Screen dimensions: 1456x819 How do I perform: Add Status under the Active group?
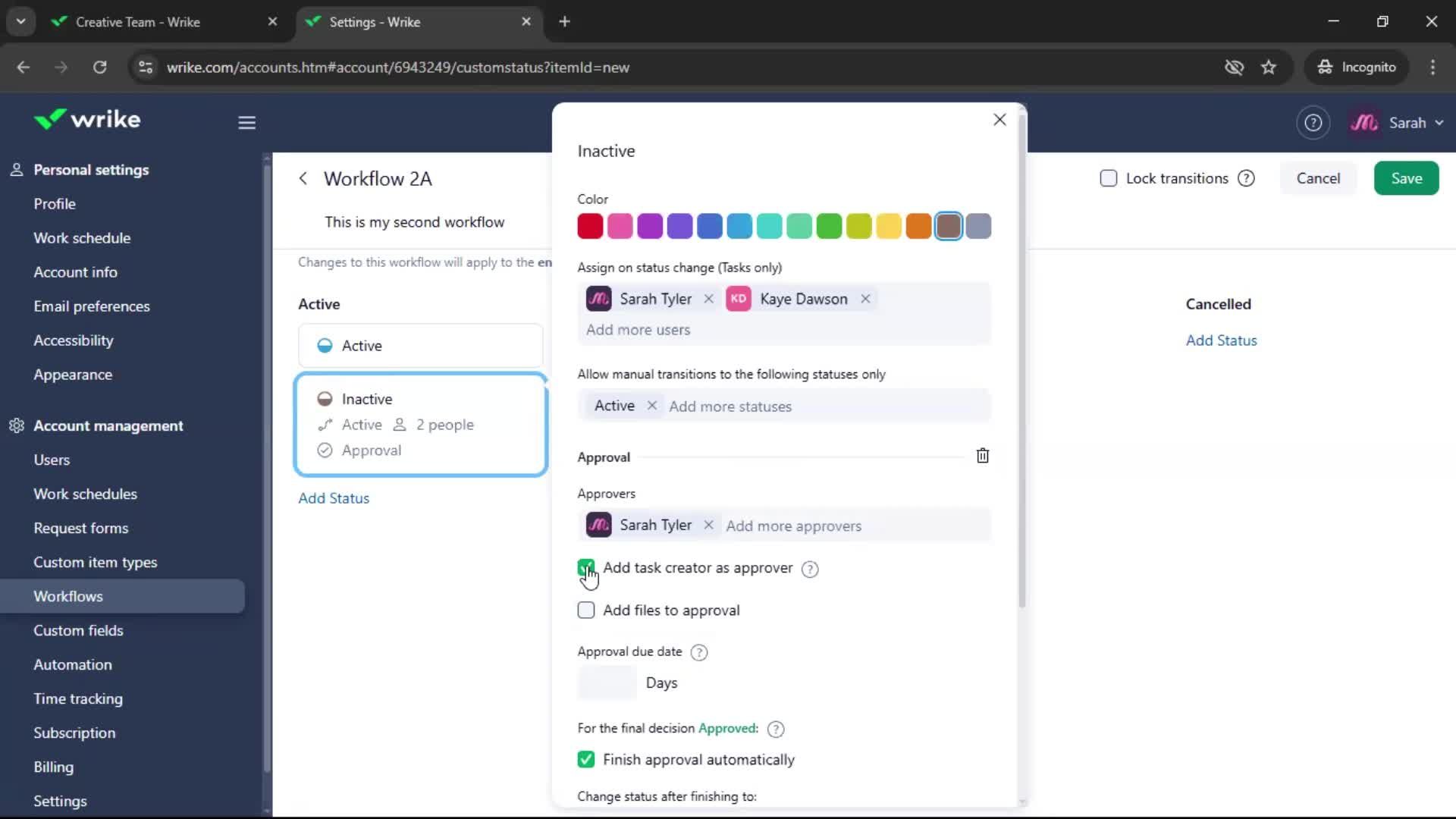coord(334,498)
